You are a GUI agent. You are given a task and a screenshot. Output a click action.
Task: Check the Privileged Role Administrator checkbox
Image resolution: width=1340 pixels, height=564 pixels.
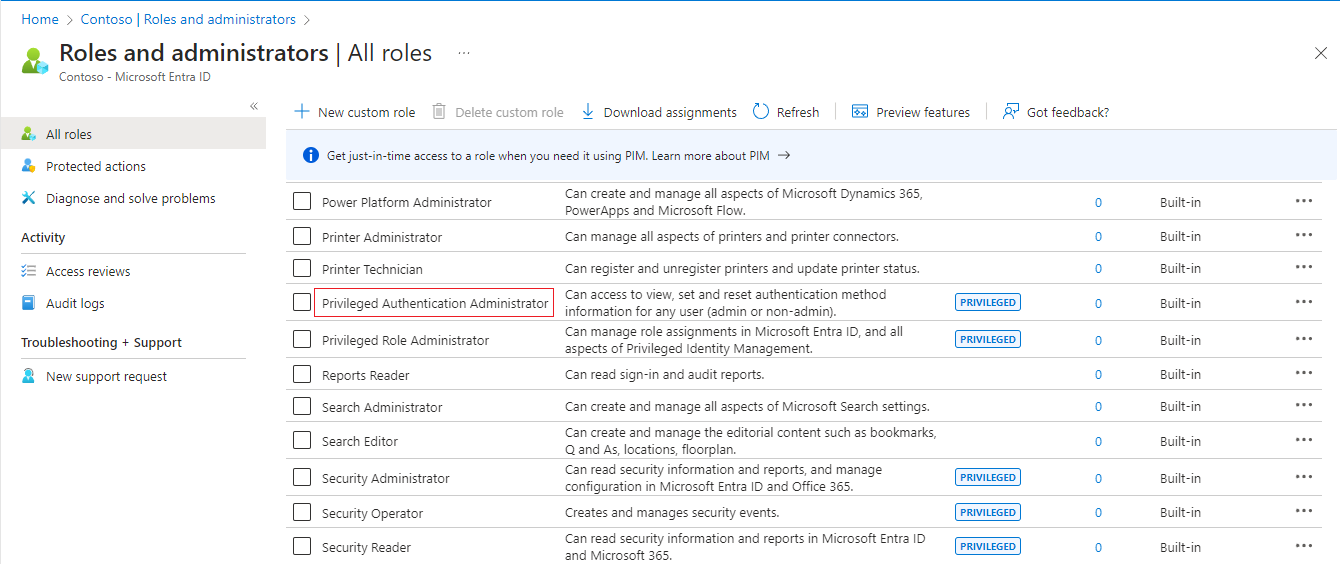click(302, 340)
